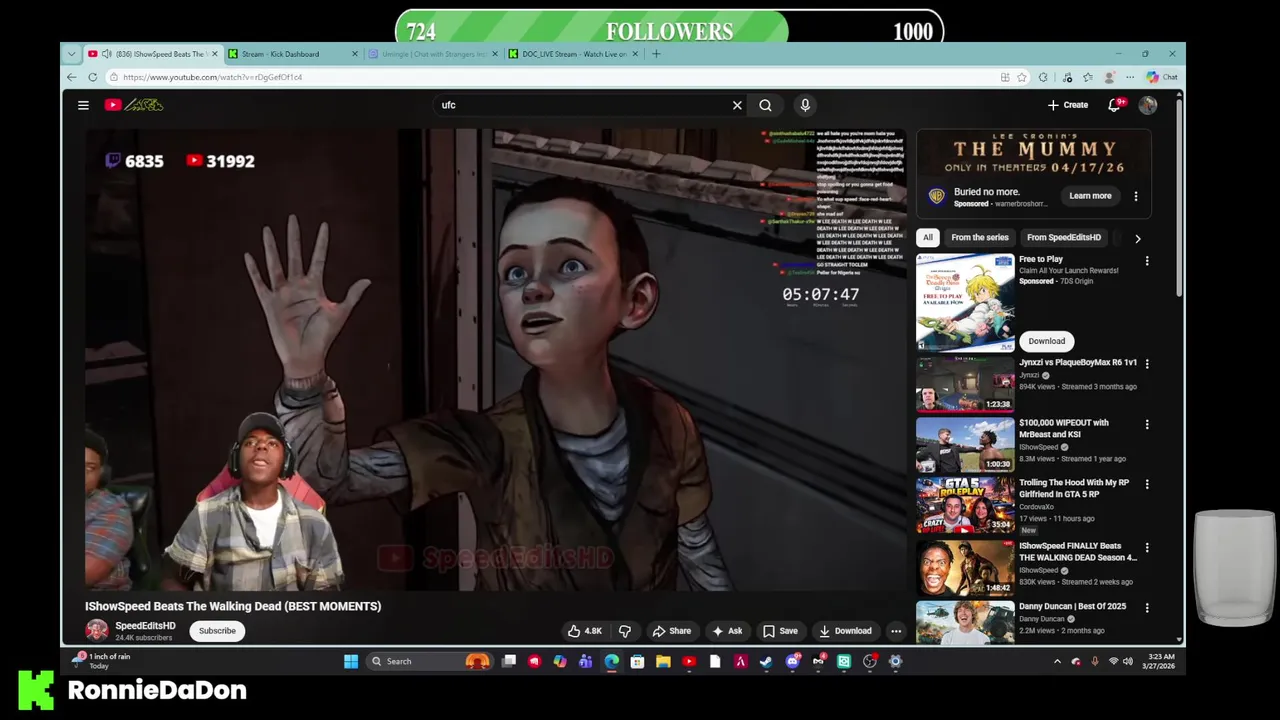Open browser settings and more menu
1280x720 pixels.
1131,77
